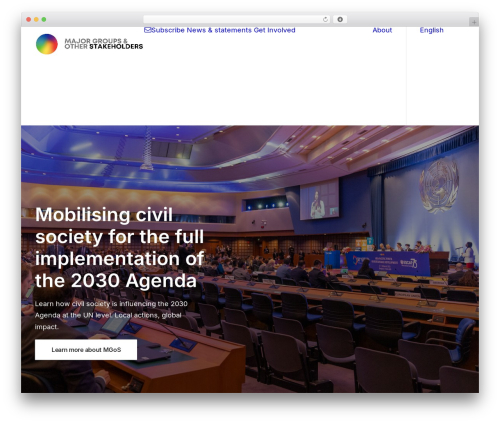The height and width of the screenshot is (423, 500).
Task: Open a new tab with the plus button
Action: (474, 22)
